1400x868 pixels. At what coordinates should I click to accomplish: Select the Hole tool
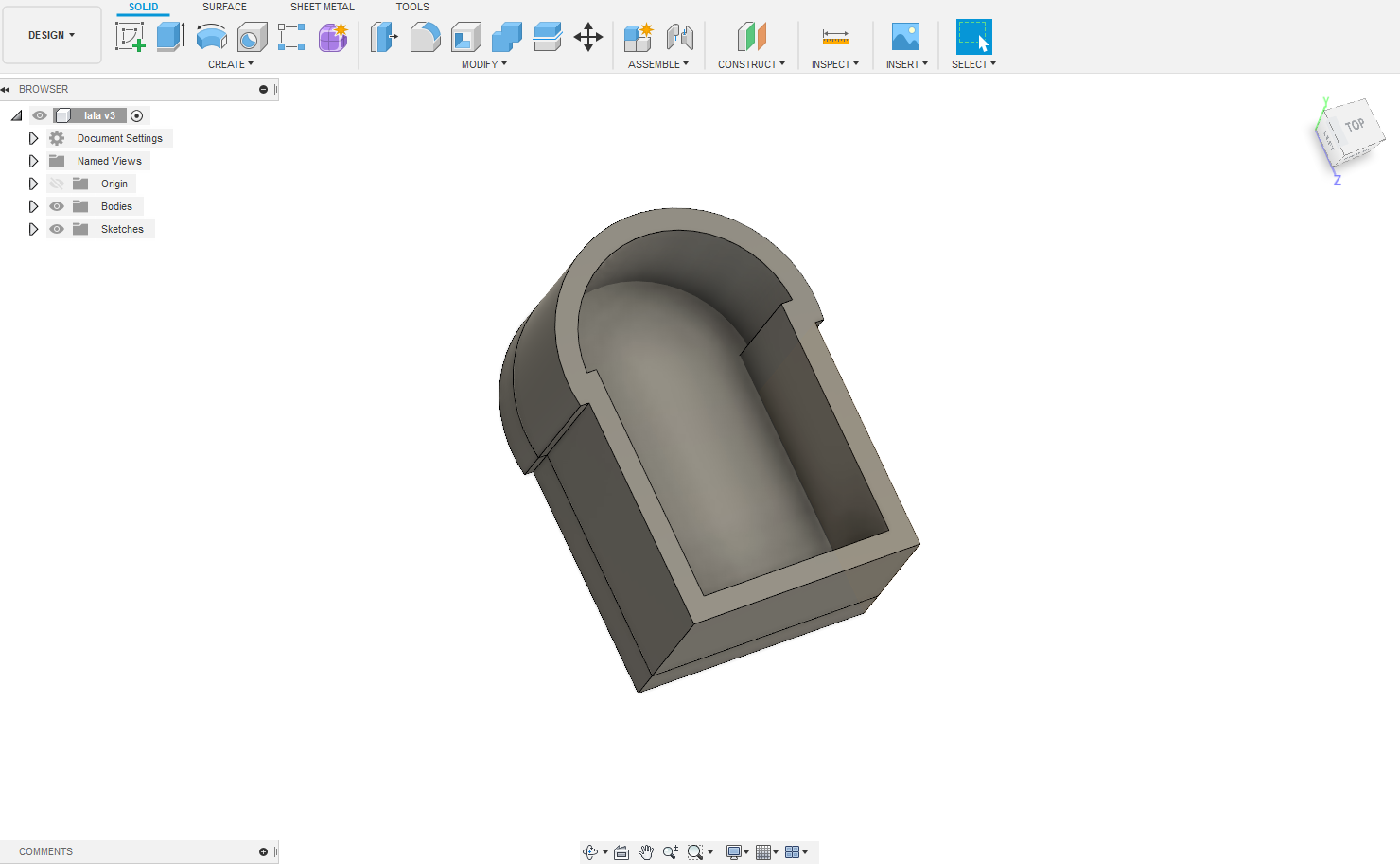252,37
